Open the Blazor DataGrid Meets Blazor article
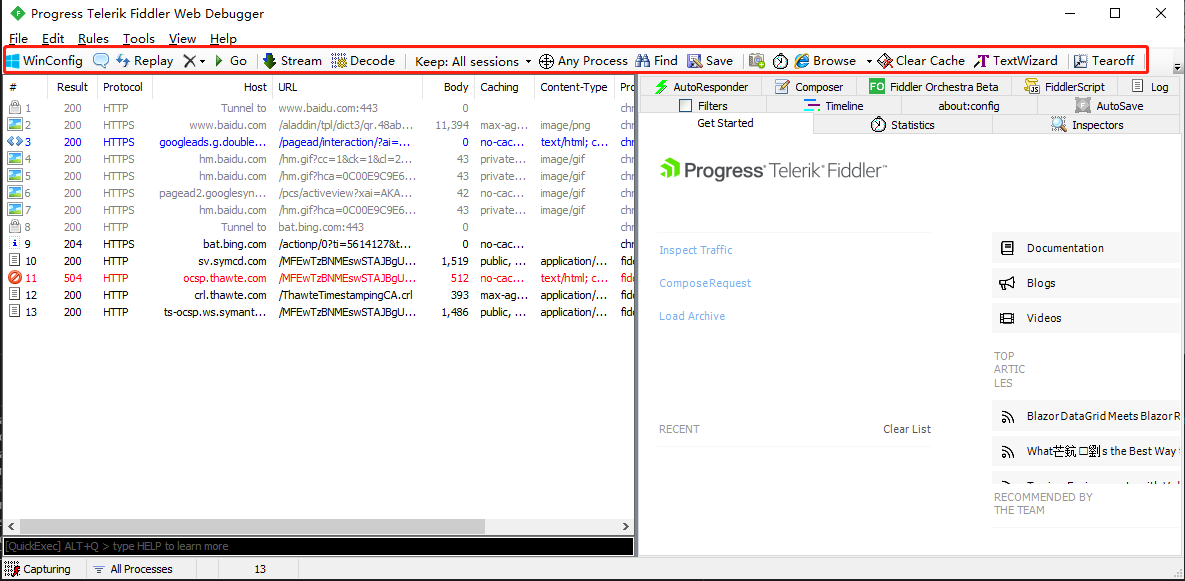The width and height of the screenshot is (1185, 581). click(x=1087, y=416)
